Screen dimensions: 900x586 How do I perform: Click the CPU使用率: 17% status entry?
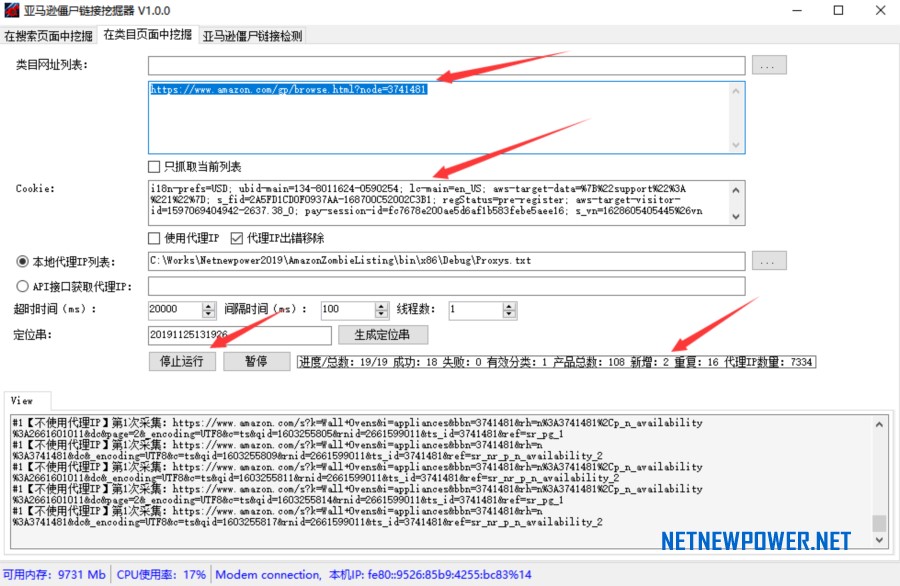click(x=161, y=575)
